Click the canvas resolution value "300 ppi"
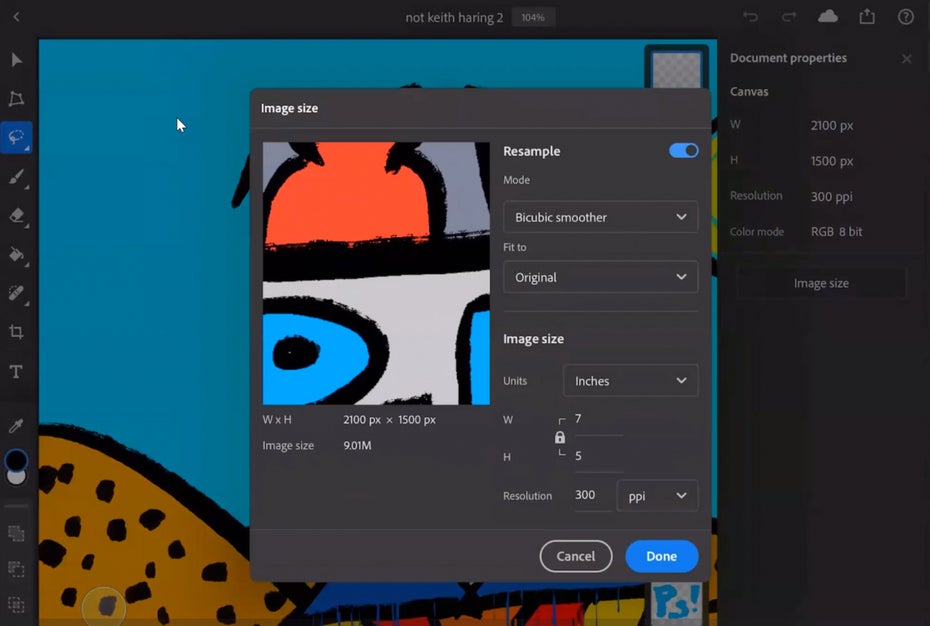 pos(832,196)
